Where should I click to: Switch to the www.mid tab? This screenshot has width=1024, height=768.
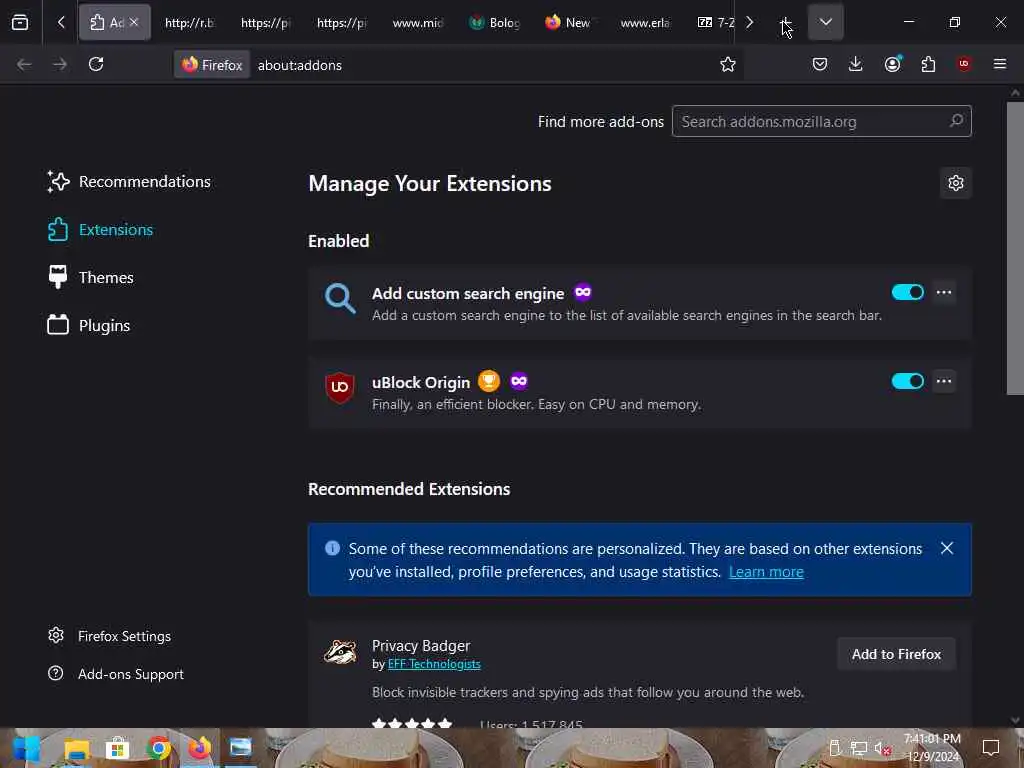(417, 22)
